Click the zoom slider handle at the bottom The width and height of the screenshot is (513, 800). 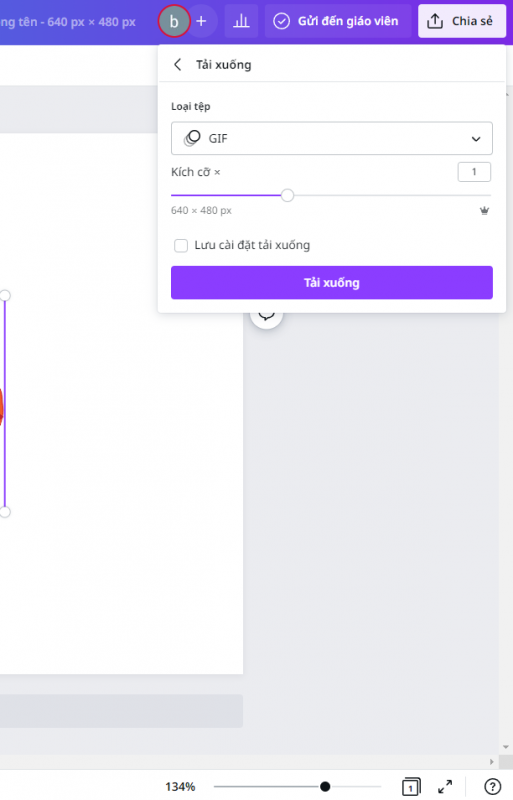point(325,786)
